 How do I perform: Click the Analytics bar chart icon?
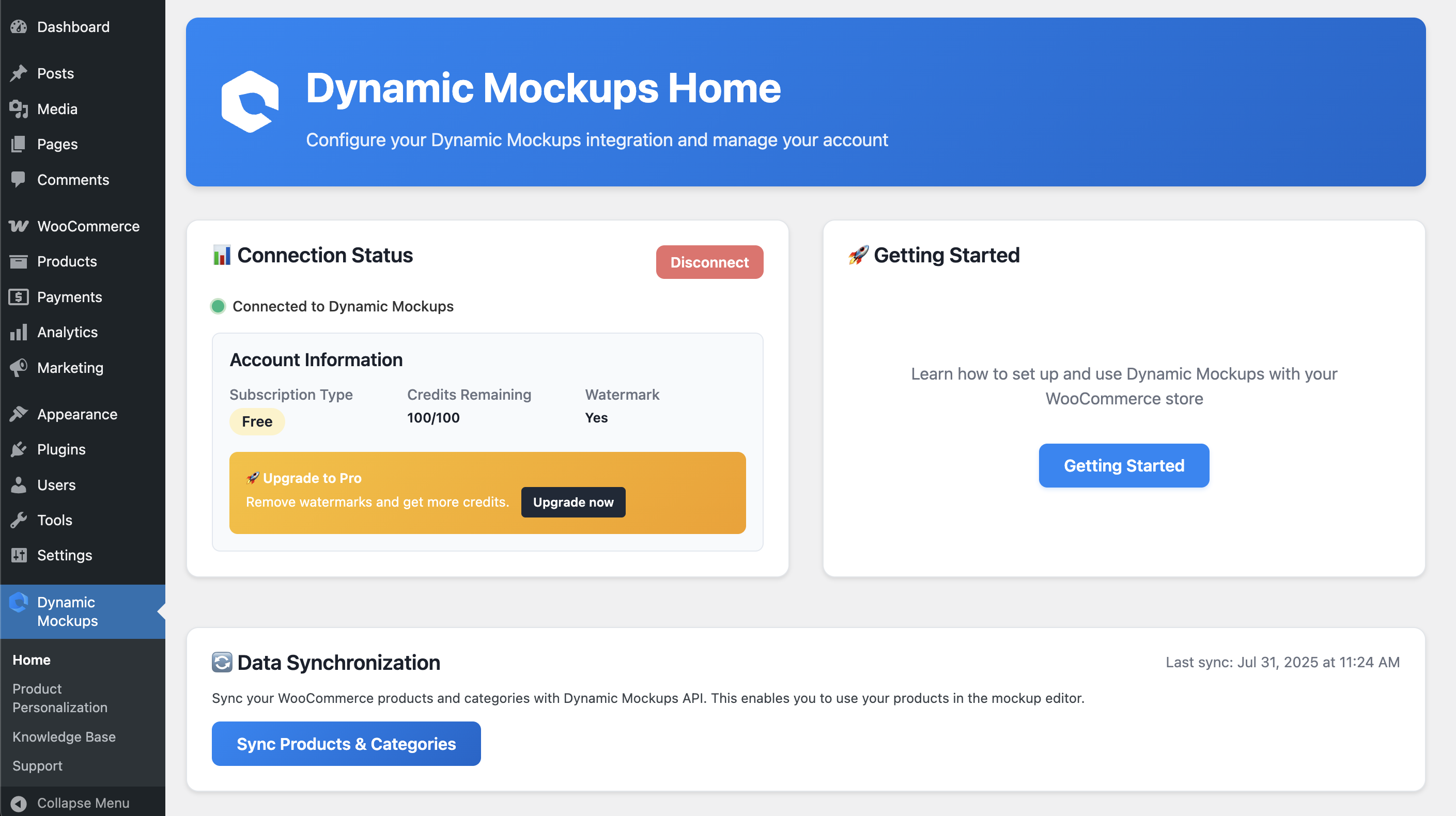tap(19, 332)
